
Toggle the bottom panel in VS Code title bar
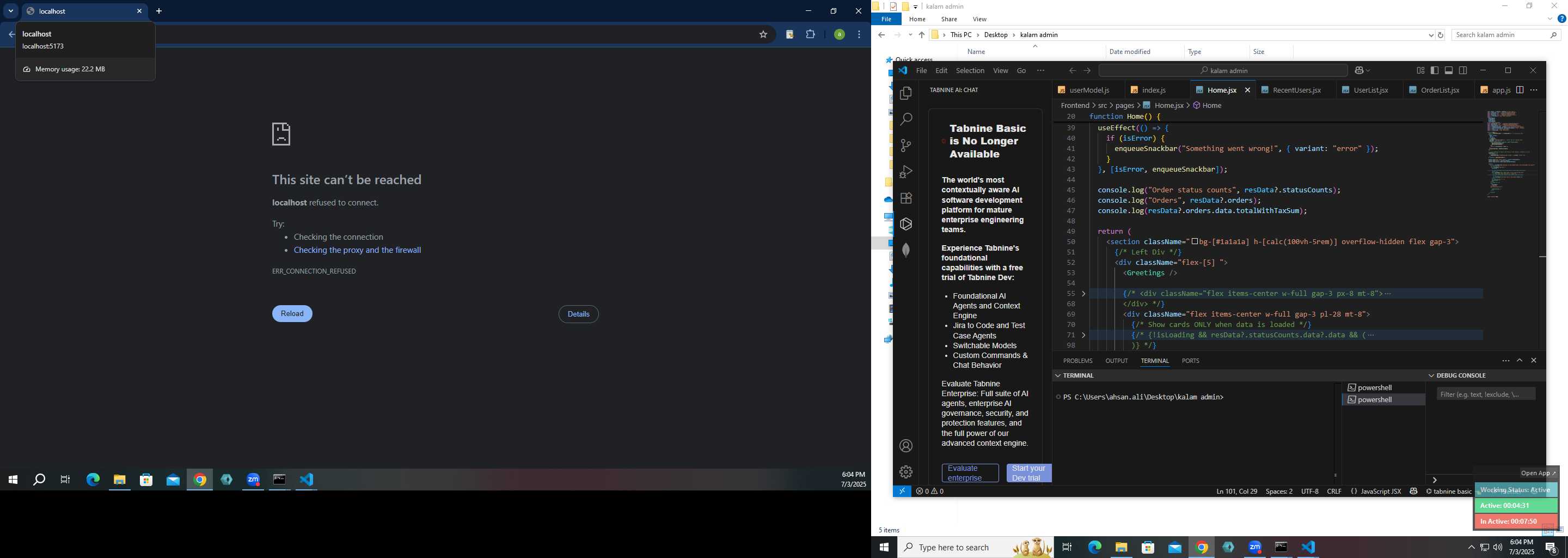point(1449,71)
